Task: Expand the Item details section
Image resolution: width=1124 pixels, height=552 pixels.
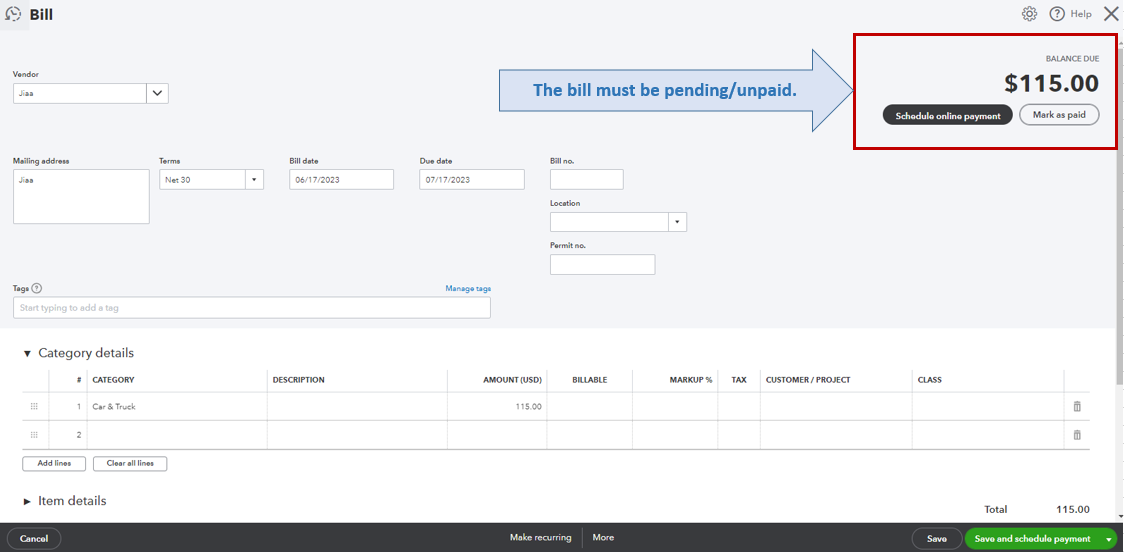Action: coord(28,501)
